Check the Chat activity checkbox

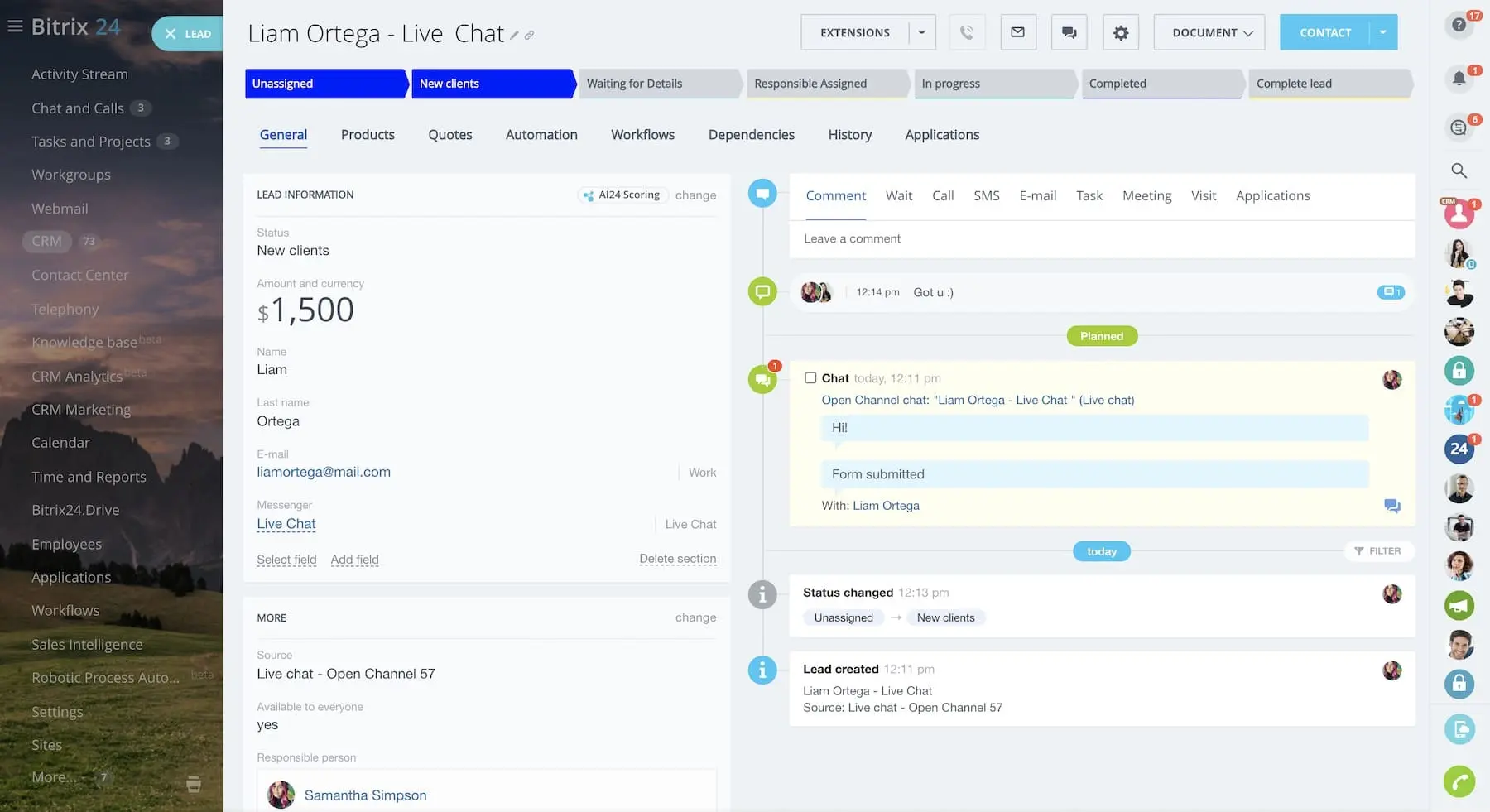tap(810, 378)
